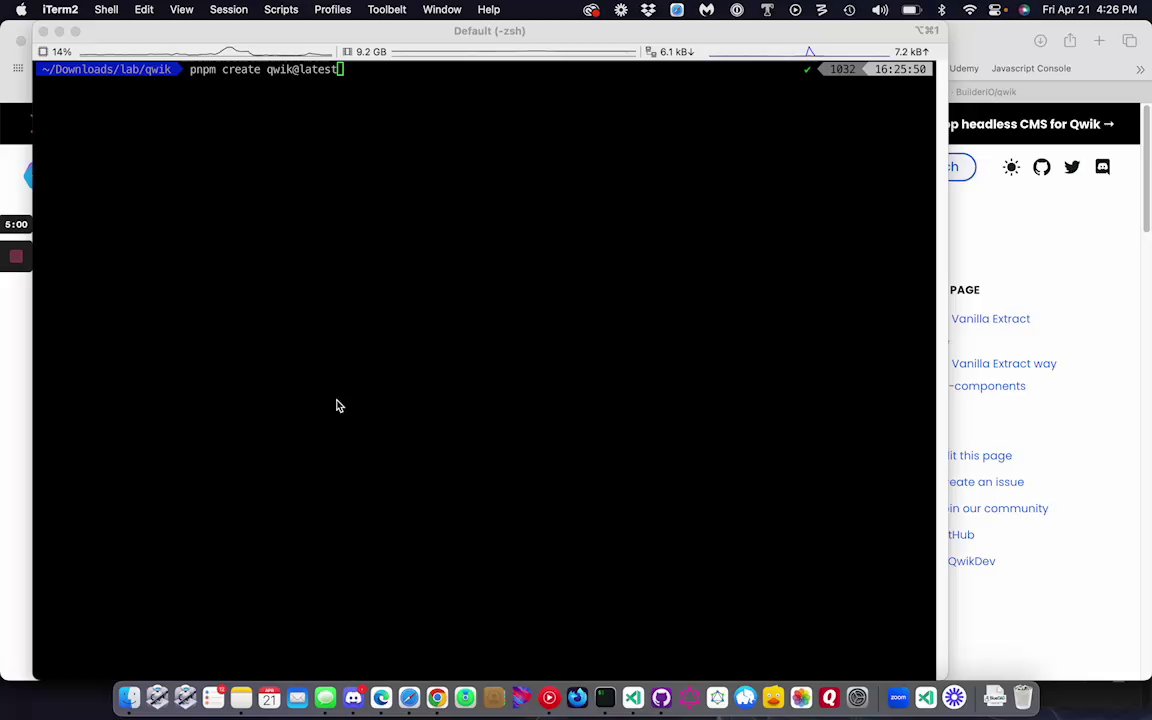Open the Twitter icon on Qwik site

1072,167
